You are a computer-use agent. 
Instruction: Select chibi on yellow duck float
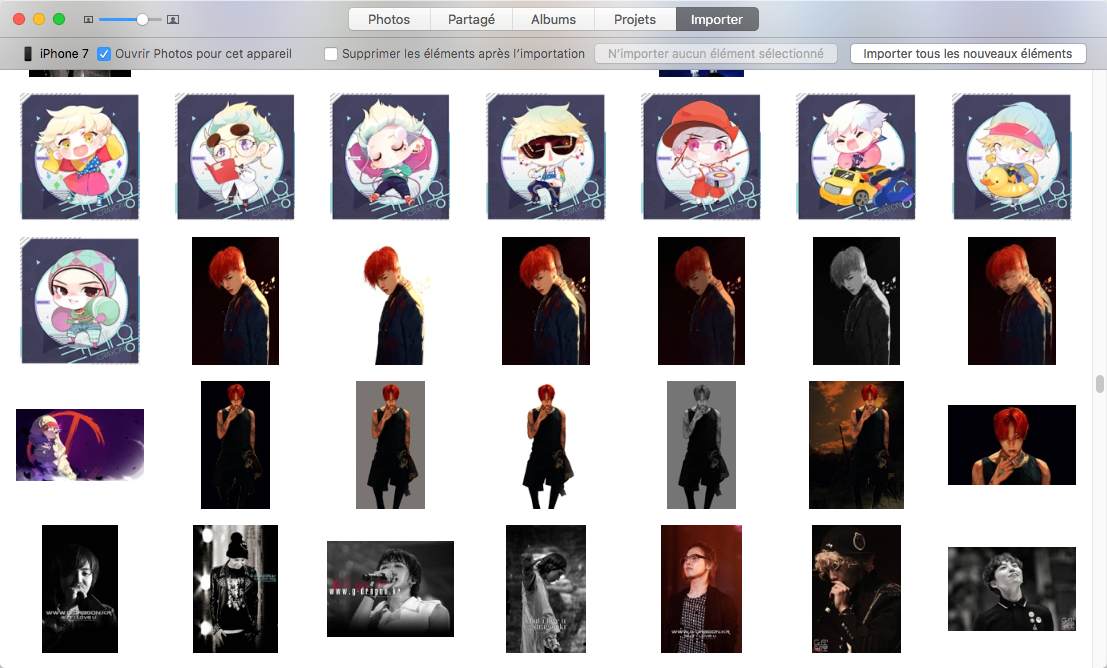tap(1012, 157)
